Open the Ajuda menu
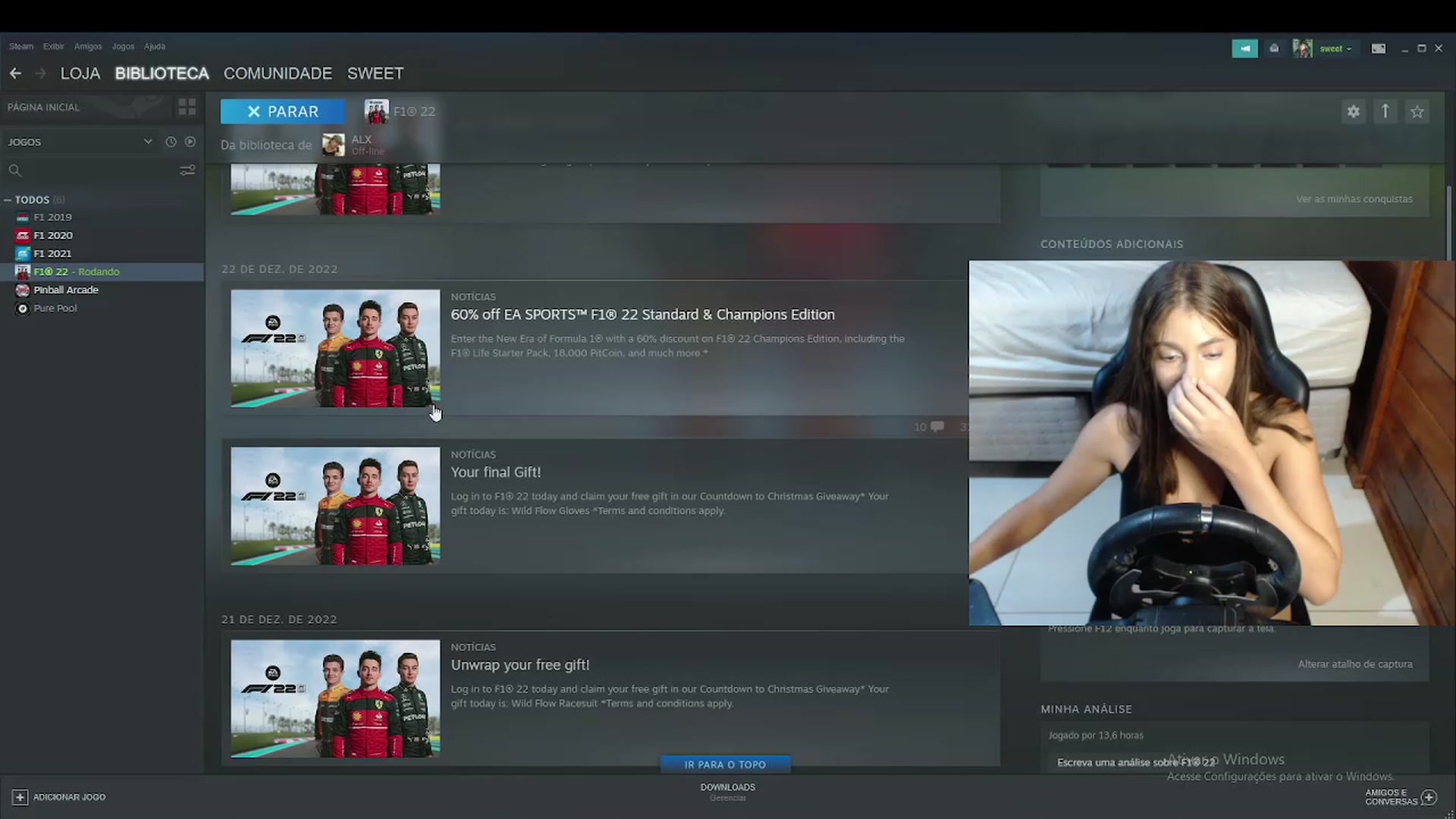1456x819 pixels. (155, 46)
